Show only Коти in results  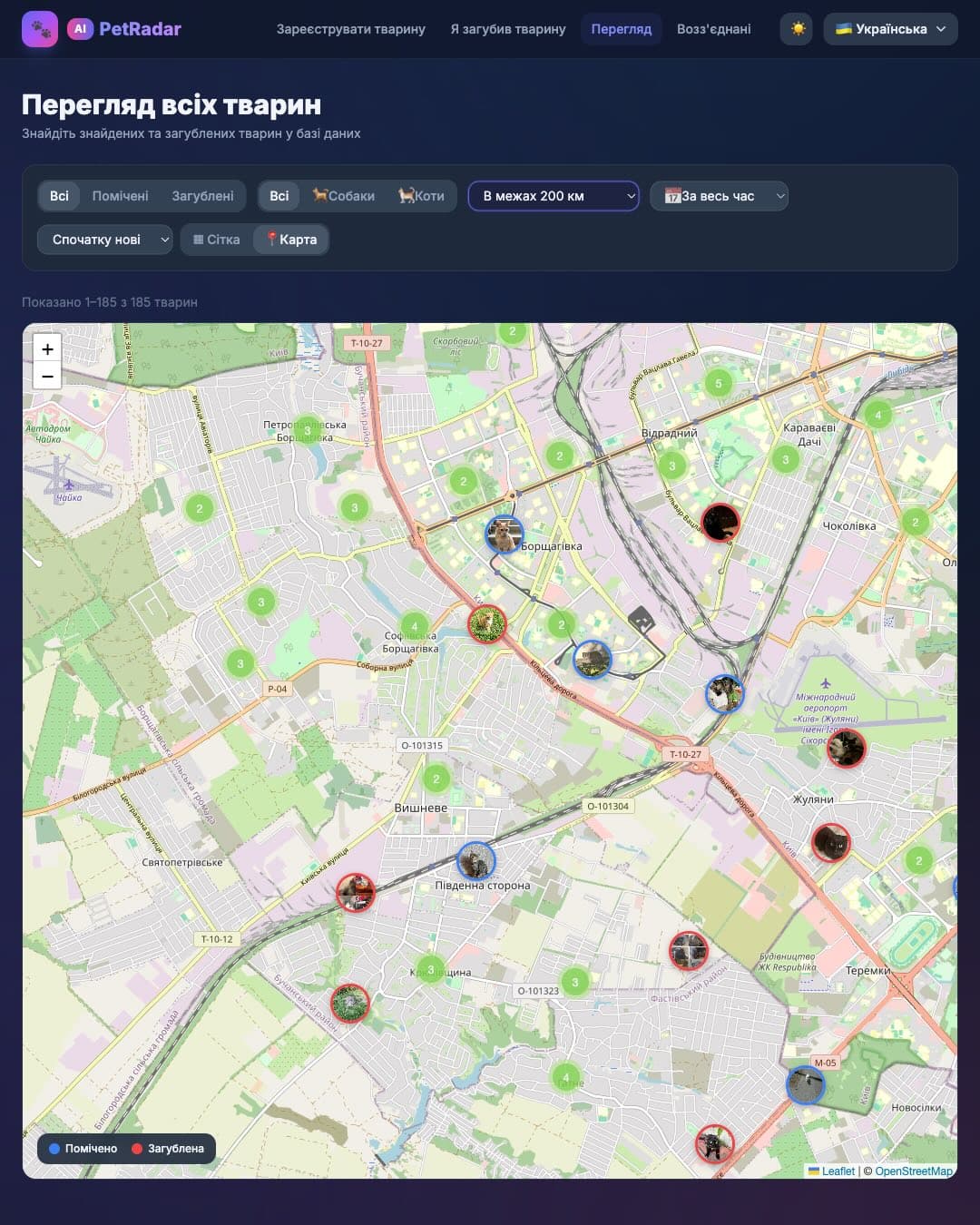click(421, 196)
